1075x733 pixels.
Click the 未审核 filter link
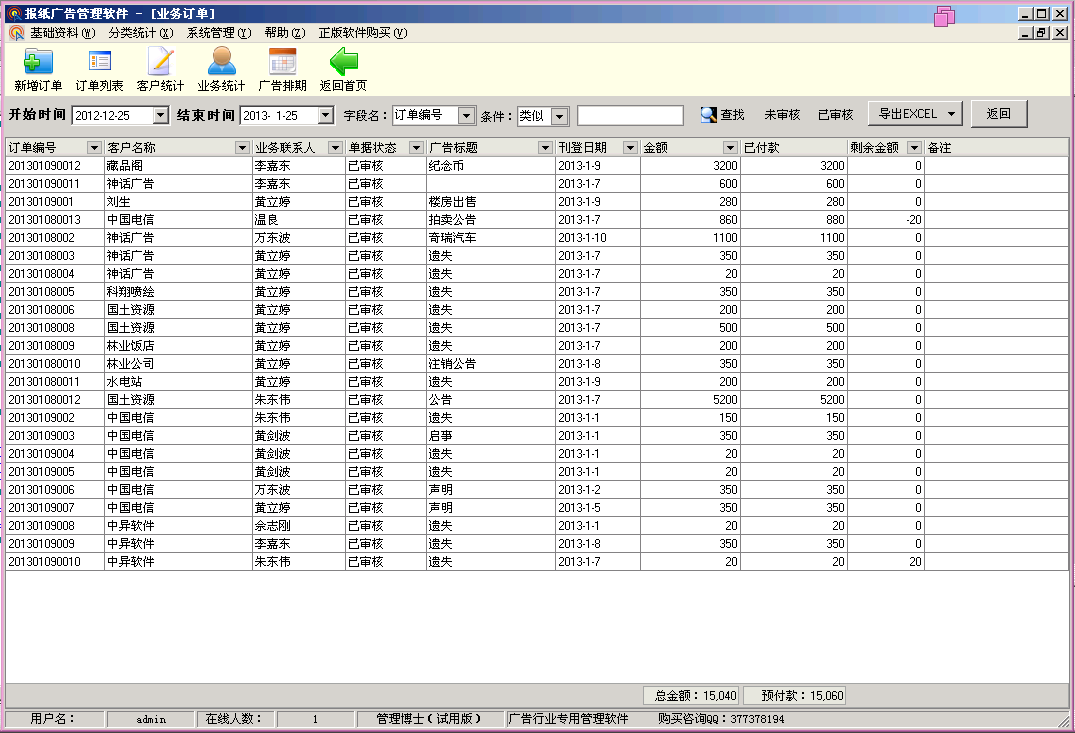click(x=782, y=115)
